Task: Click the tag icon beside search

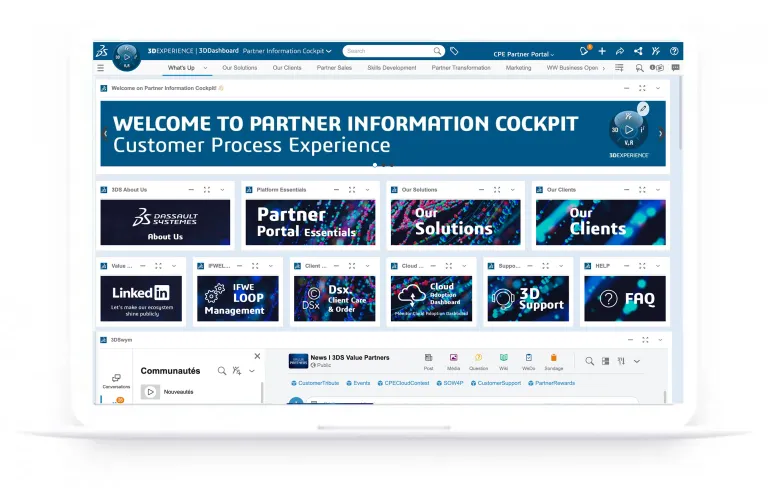Action: coord(454,50)
